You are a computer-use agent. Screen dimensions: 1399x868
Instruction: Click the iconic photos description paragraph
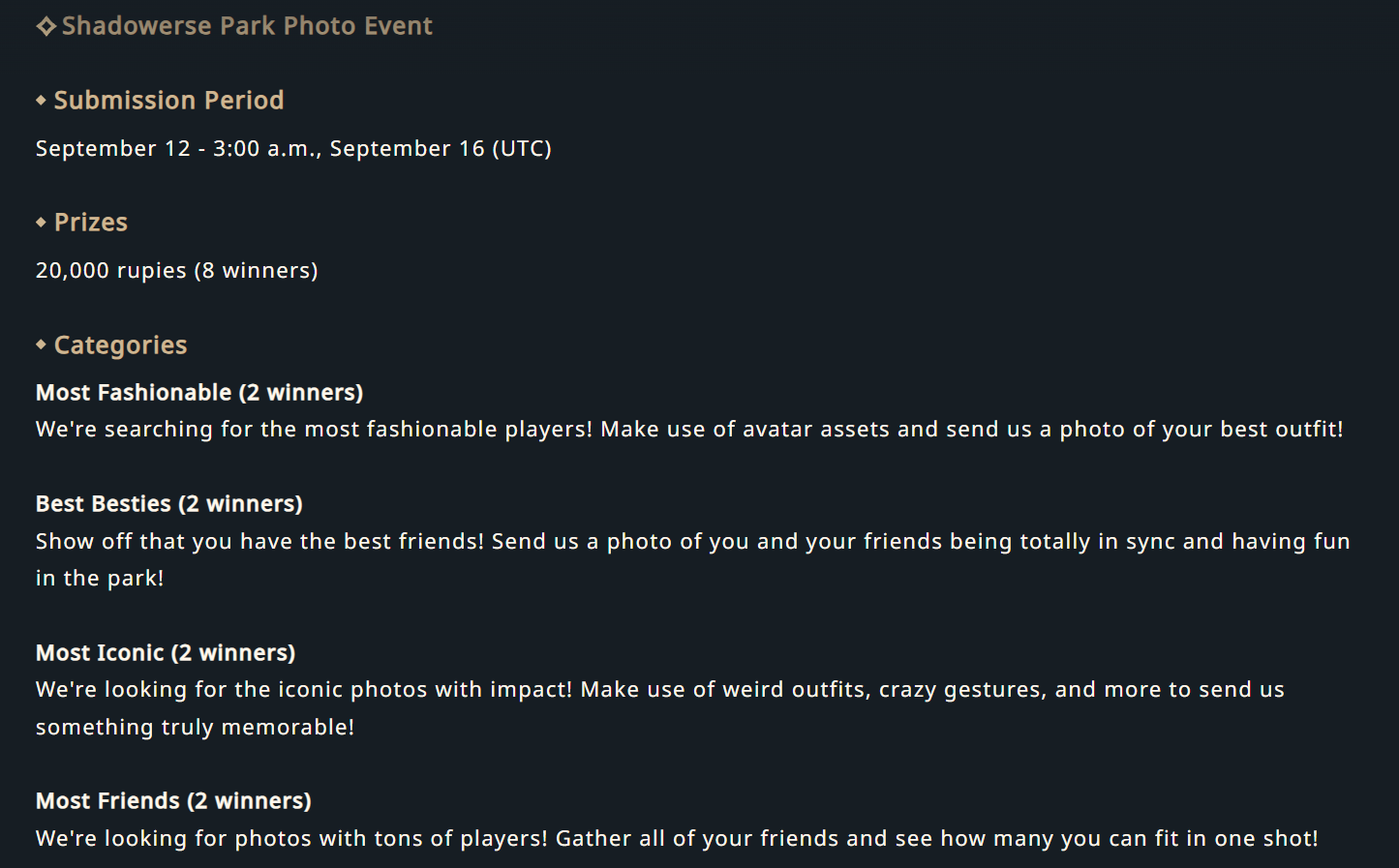pos(660,707)
